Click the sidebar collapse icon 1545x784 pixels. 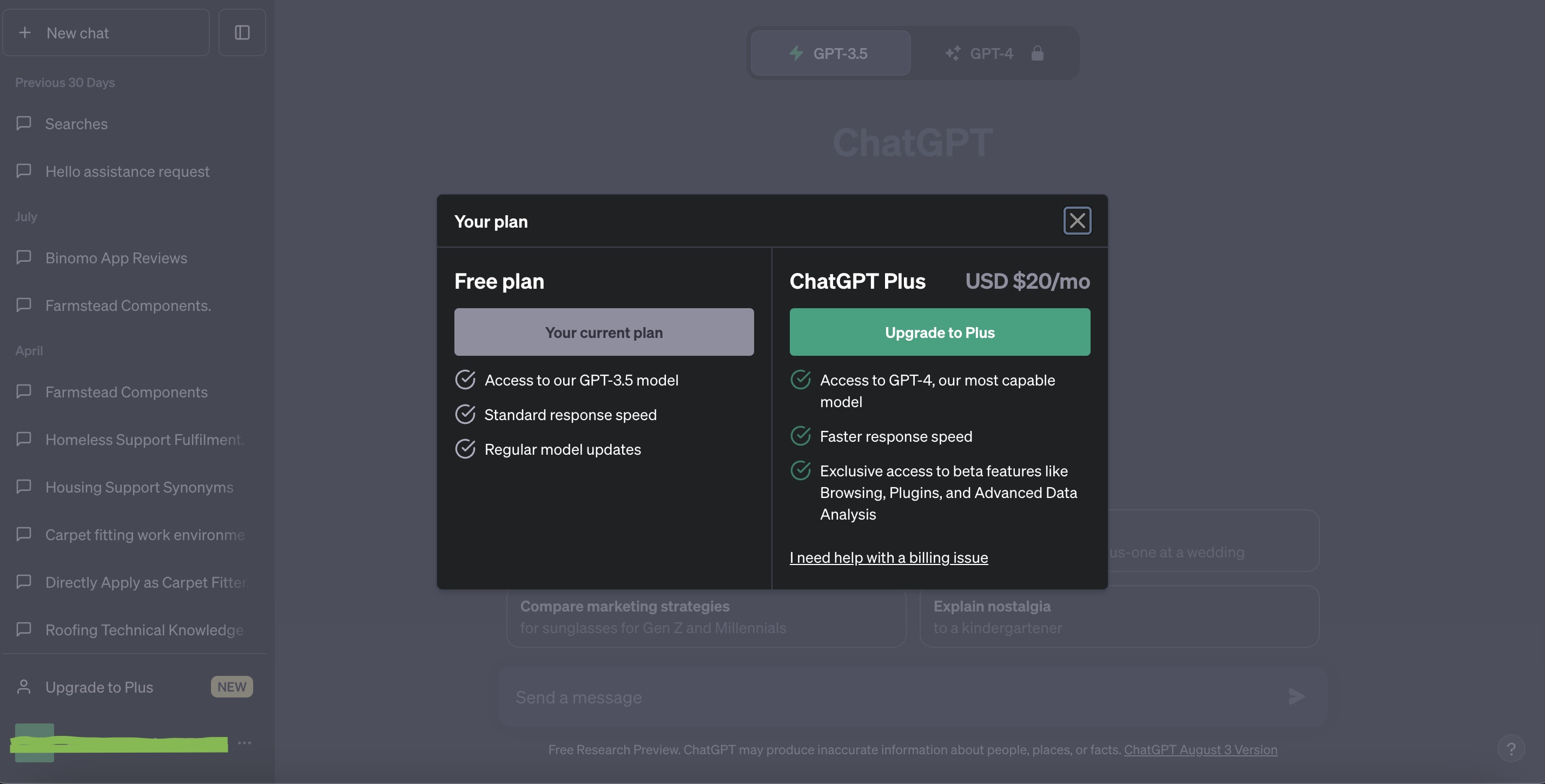[x=242, y=32]
